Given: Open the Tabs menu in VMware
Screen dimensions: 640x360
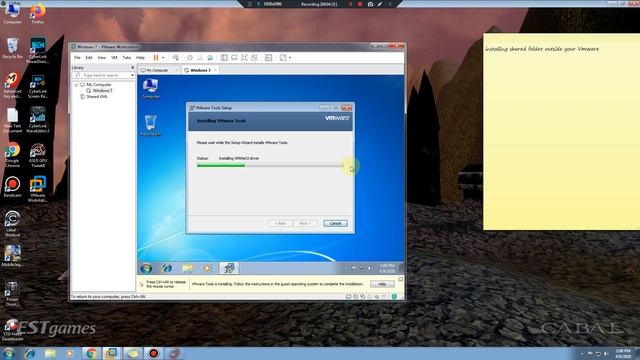Looking at the screenshot, I should click(127, 58).
